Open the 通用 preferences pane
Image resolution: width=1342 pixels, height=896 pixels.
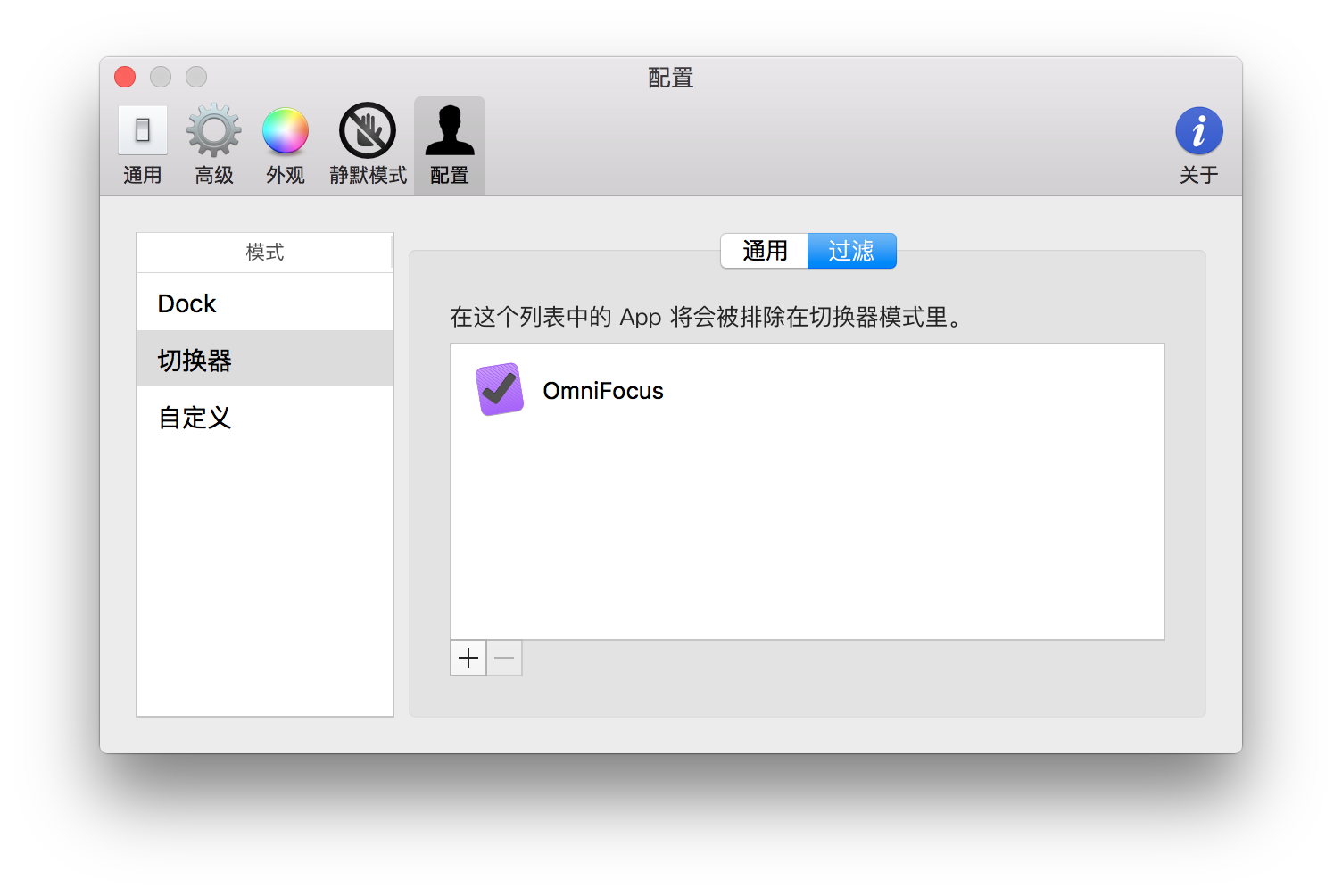pos(142,143)
